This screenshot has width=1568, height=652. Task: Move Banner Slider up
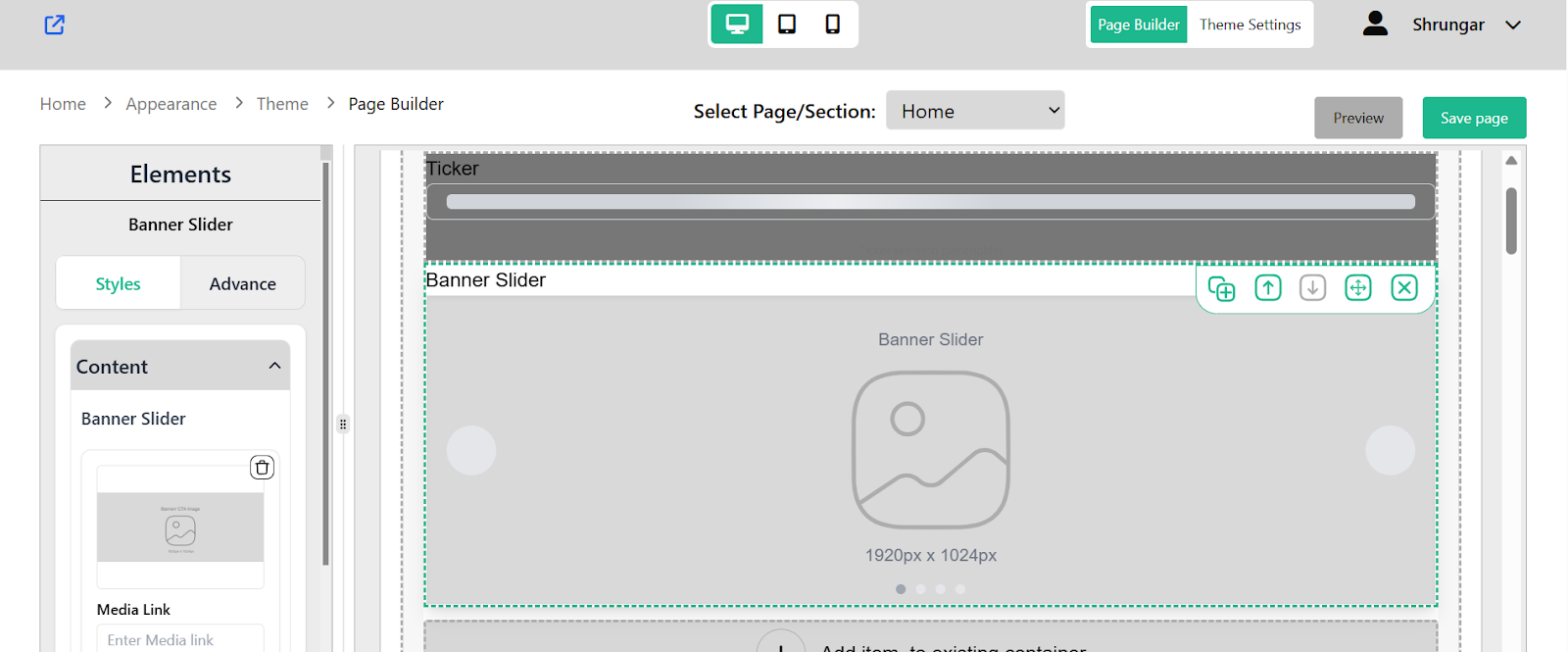point(1268,287)
